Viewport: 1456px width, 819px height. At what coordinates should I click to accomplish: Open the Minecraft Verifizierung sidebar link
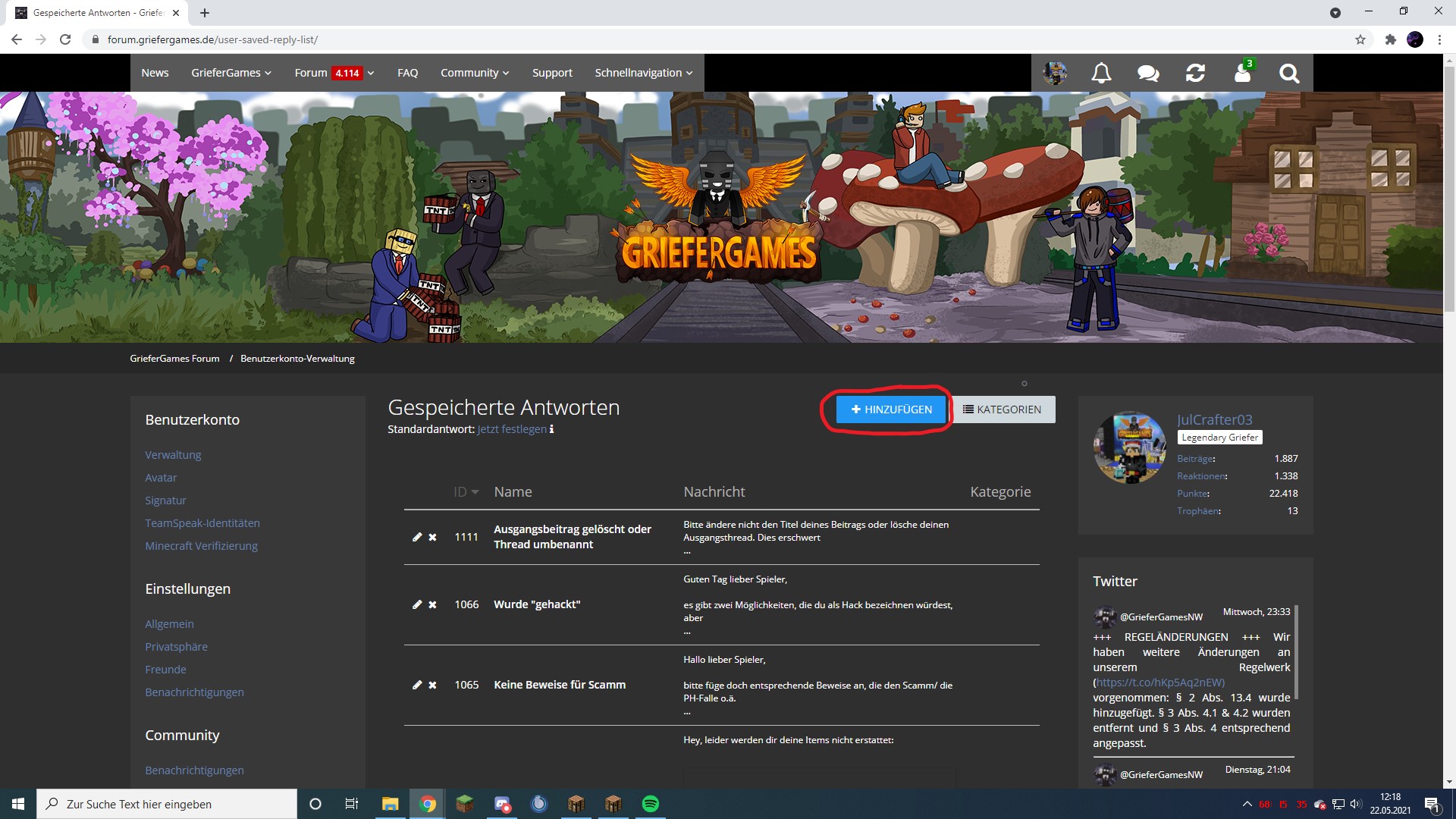201,546
